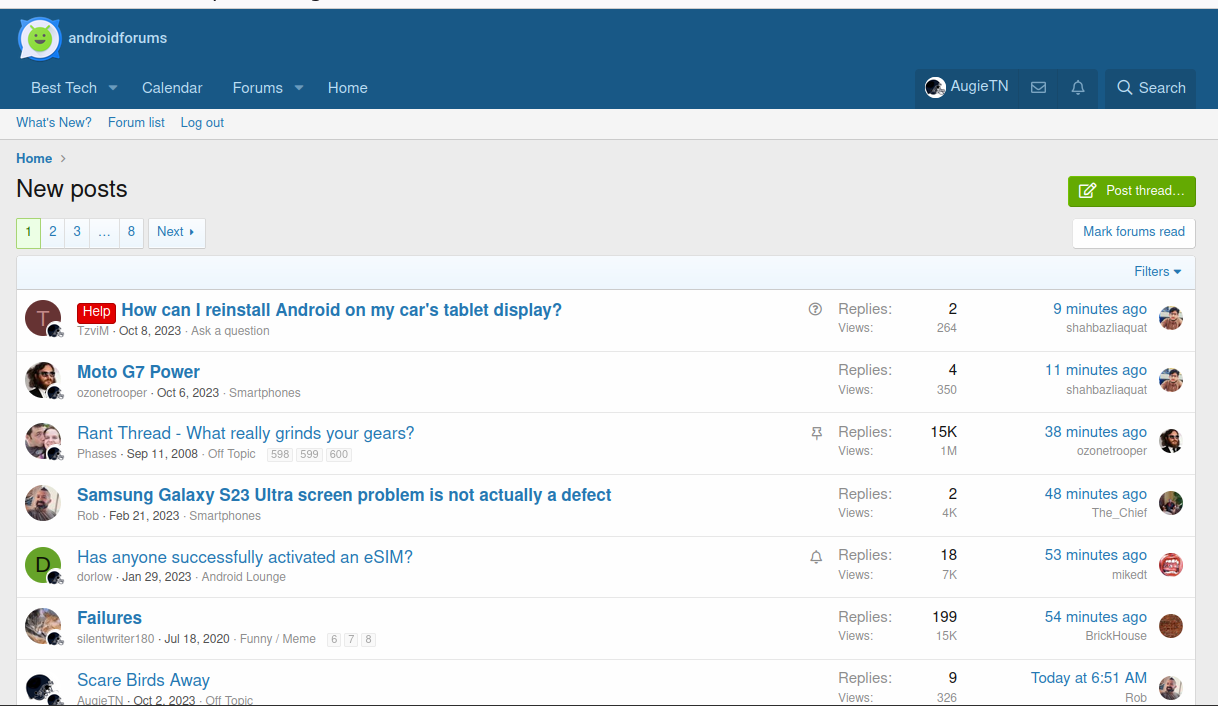Screen dimensions: 1218x706
Task: Click TzviM's avatar icon
Action: coord(43,318)
